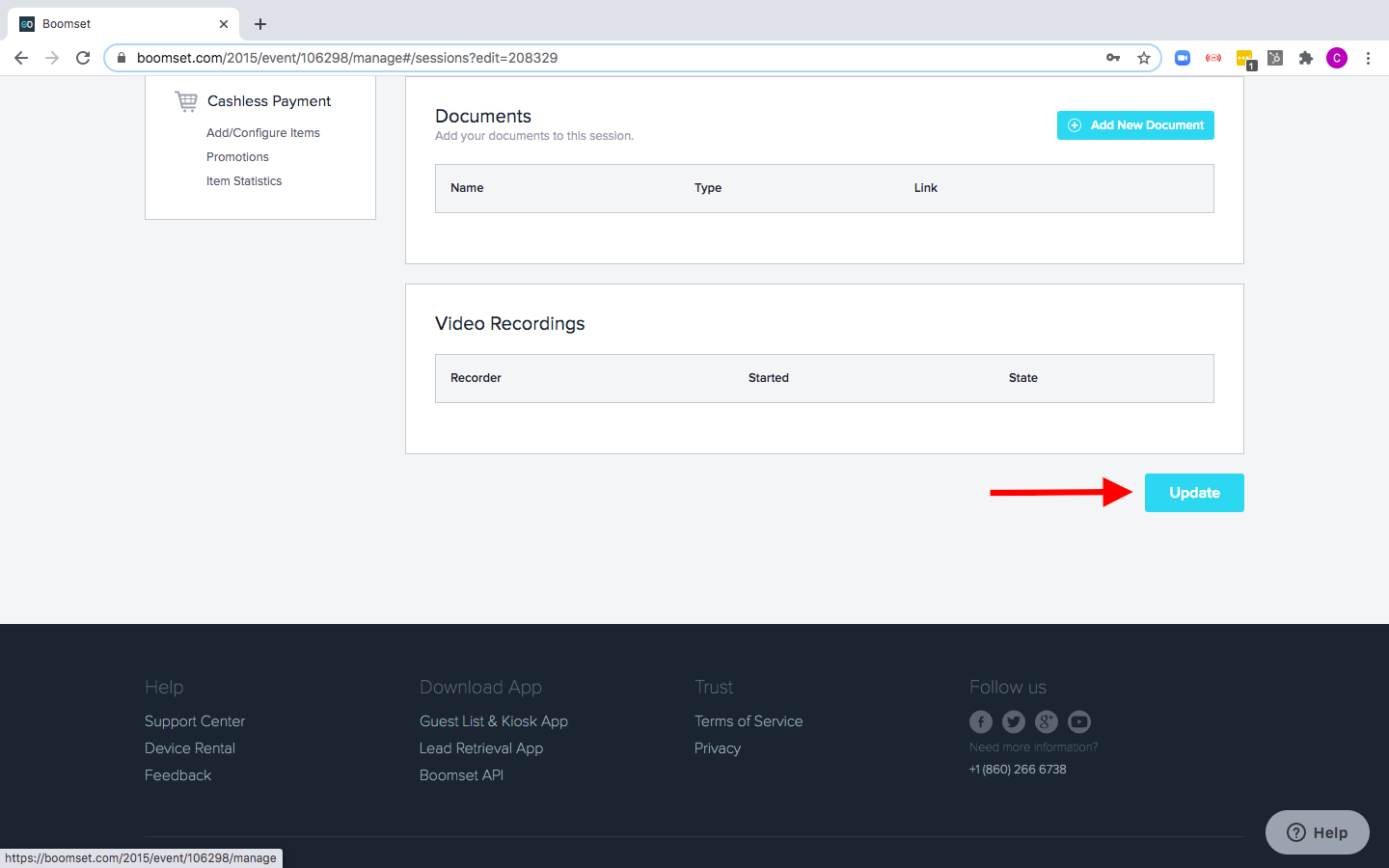Reload the page with refresh icon

pos(83,58)
